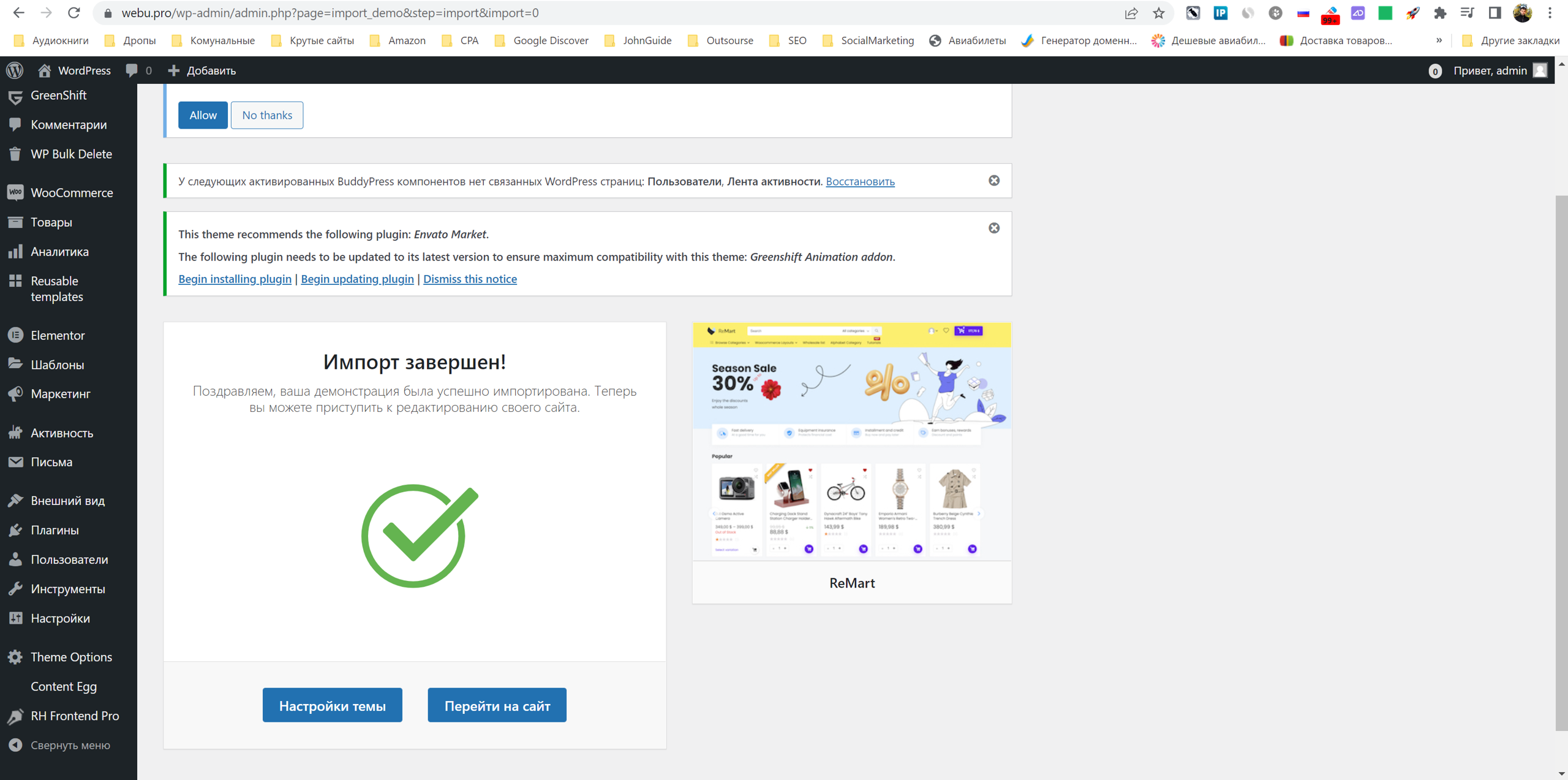The width and height of the screenshot is (1568, 780).
Task: Open Chrome extensions puzzle icon
Action: pyautogui.click(x=1440, y=13)
